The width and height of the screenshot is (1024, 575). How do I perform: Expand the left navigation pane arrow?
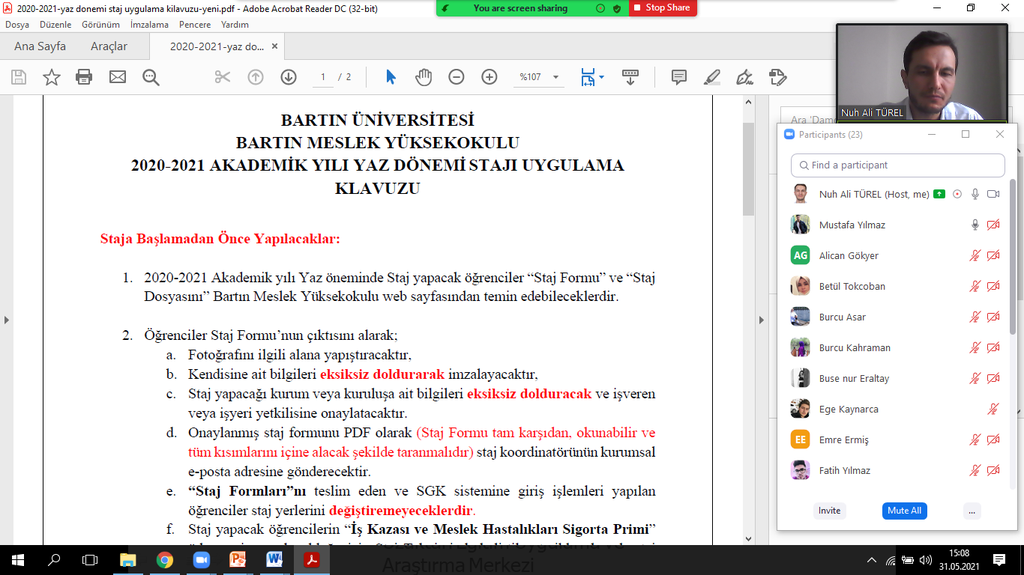[x=6, y=320]
